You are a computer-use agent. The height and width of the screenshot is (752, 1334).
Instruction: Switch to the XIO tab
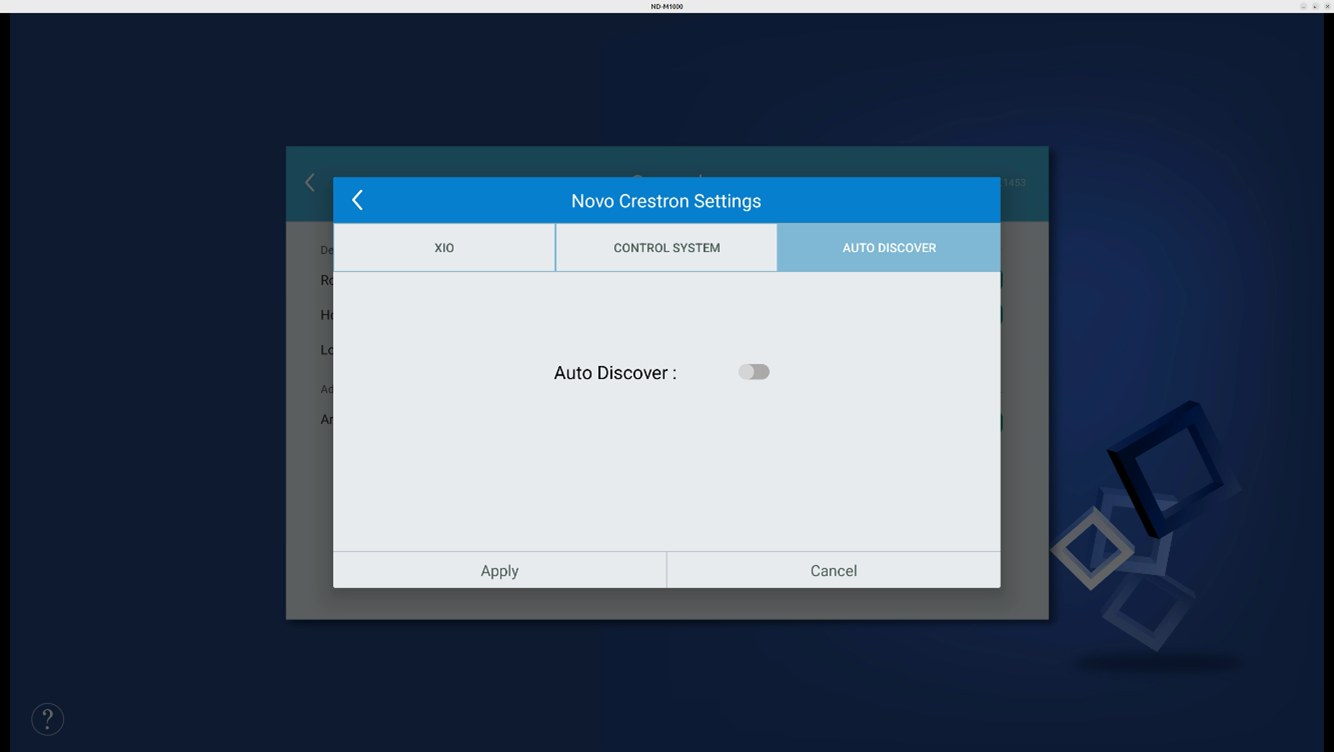[x=444, y=248]
